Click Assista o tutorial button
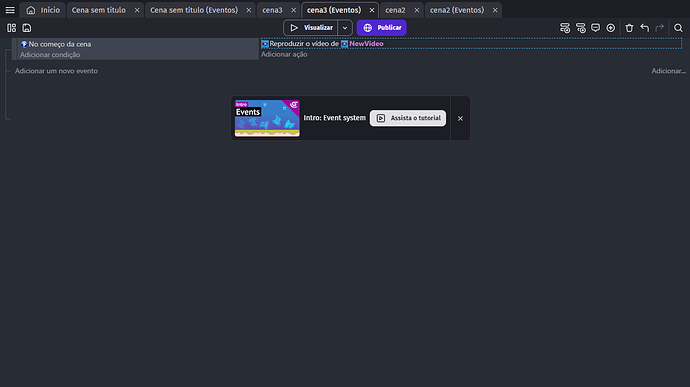The image size is (690, 387). (x=408, y=118)
